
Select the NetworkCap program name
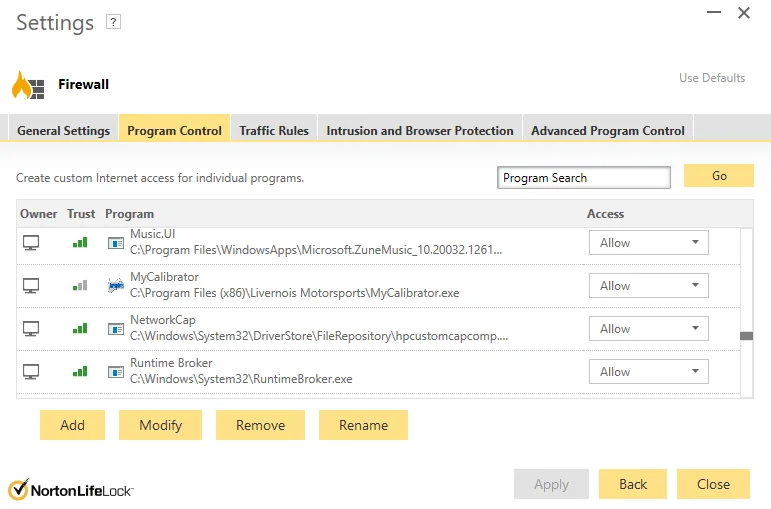click(163, 320)
